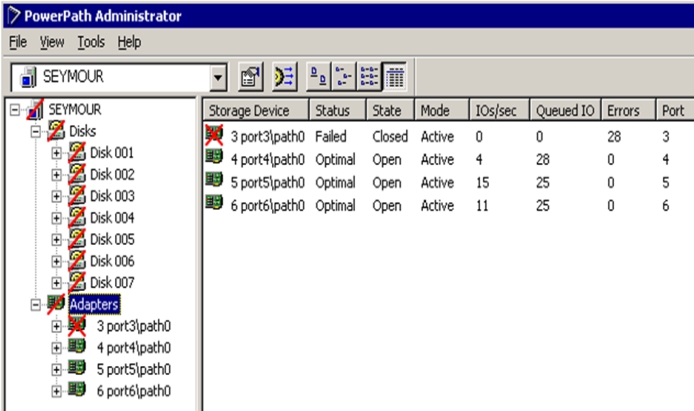Expand Disk 001 in the tree
The height and width of the screenshot is (411, 694).
click(56, 153)
